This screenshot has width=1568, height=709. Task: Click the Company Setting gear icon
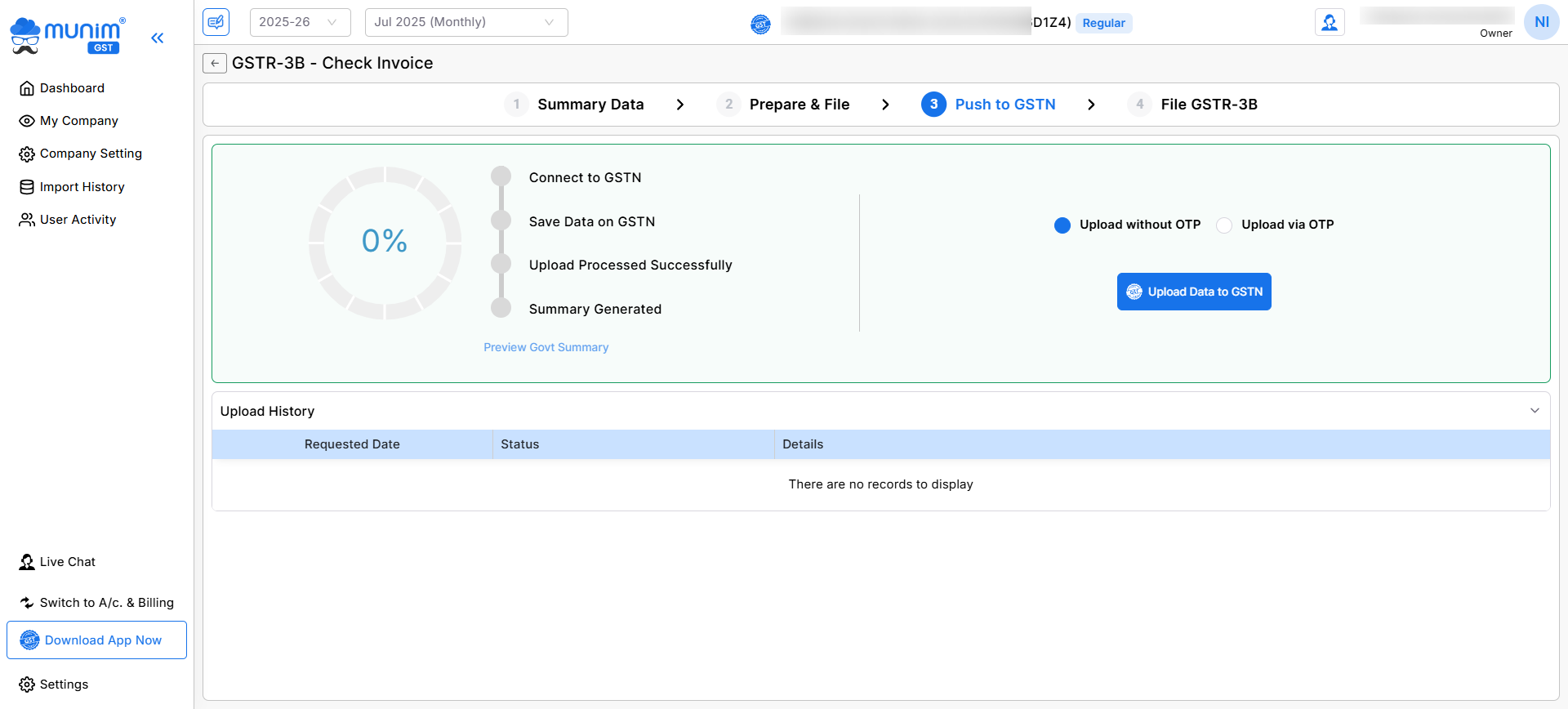point(27,154)
